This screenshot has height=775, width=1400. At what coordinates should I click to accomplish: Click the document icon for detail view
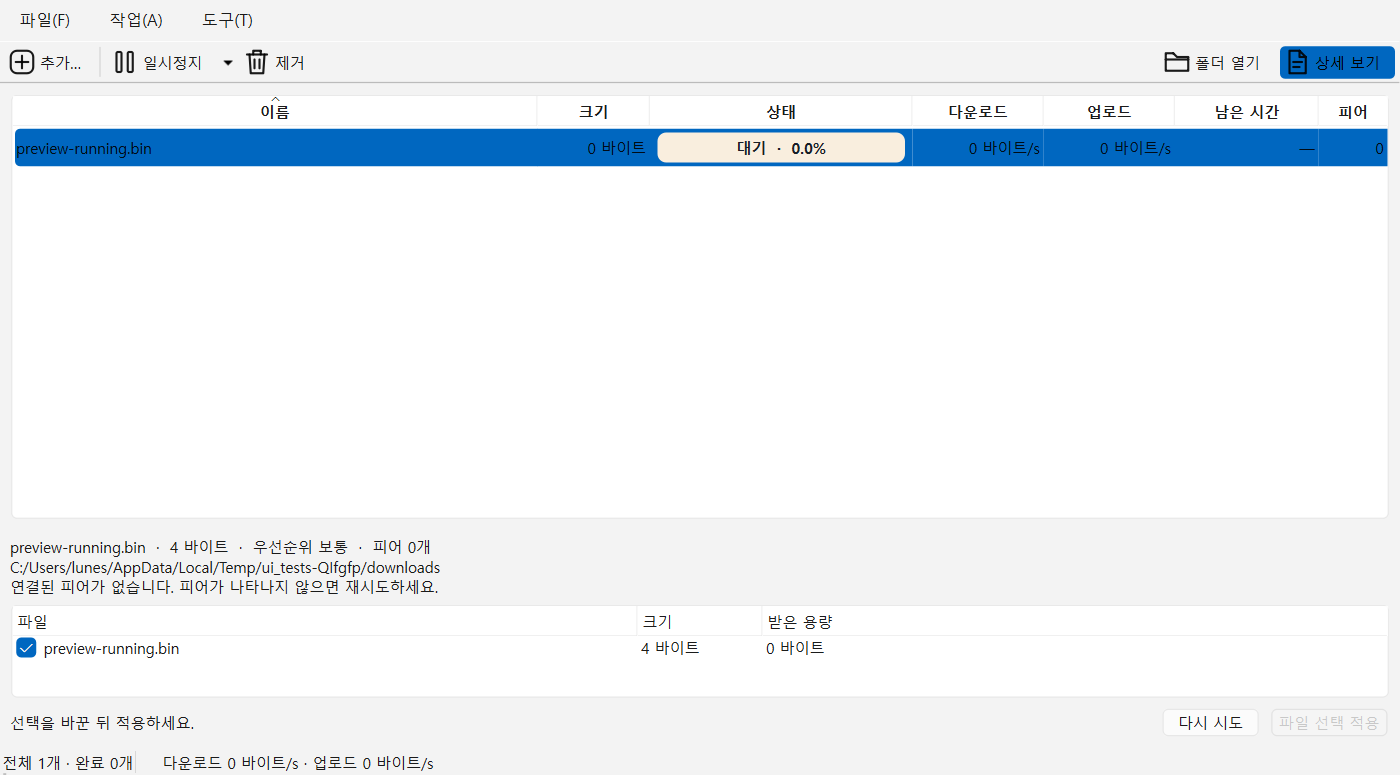(x=1297, y=62)
